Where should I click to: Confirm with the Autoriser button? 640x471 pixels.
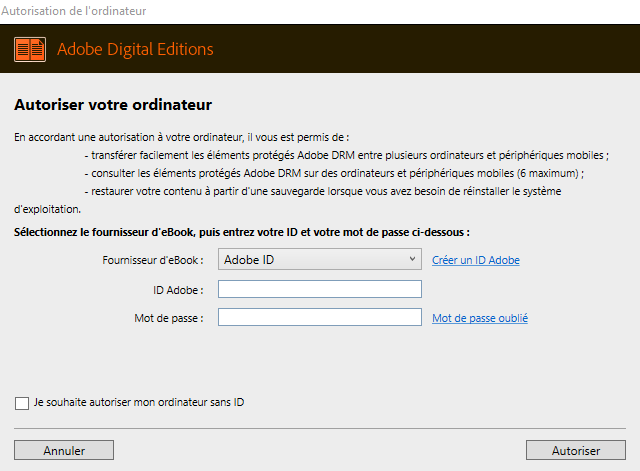pos(576,450)
